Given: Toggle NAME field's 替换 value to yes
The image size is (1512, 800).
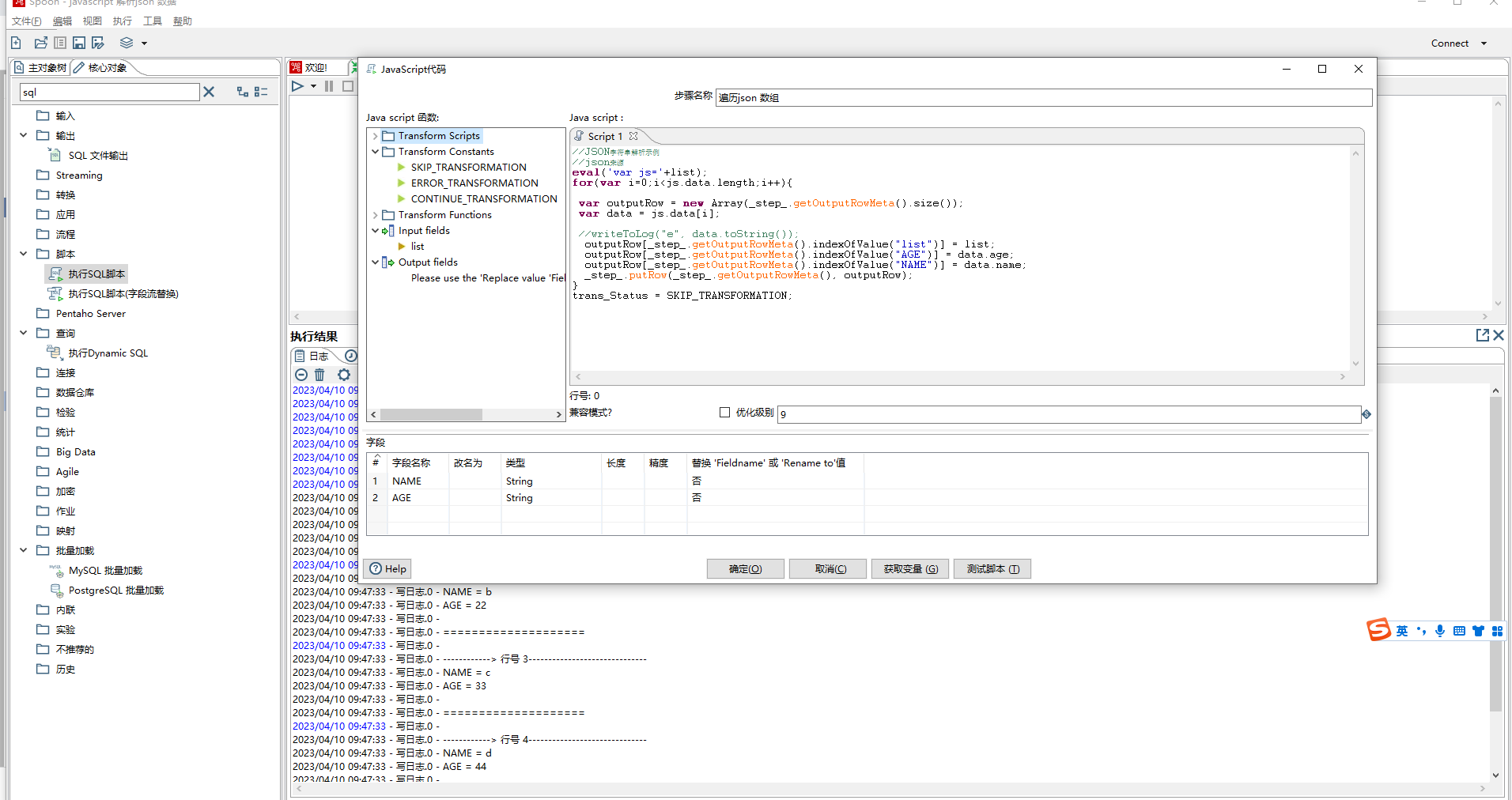Looking at the screenshot, I should pyautogui.click(x=697, y=481).
